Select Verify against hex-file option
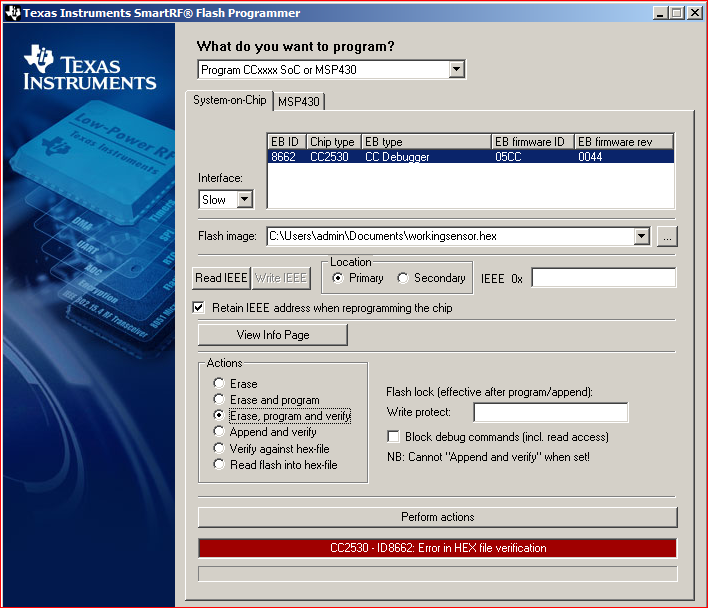Screen dimensions: 708x608 pos(219,448)
